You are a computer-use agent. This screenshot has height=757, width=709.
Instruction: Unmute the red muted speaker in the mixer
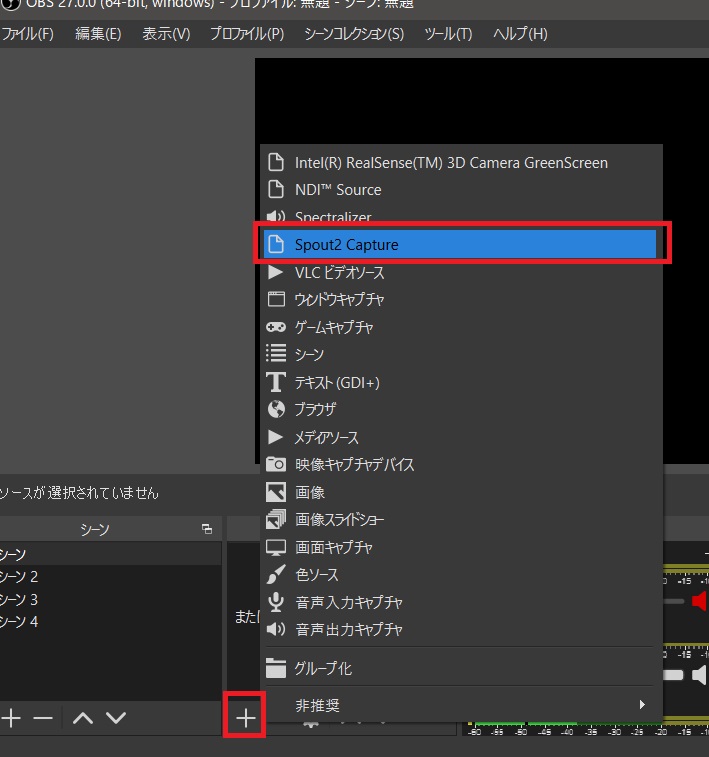(x=700, y=601)
